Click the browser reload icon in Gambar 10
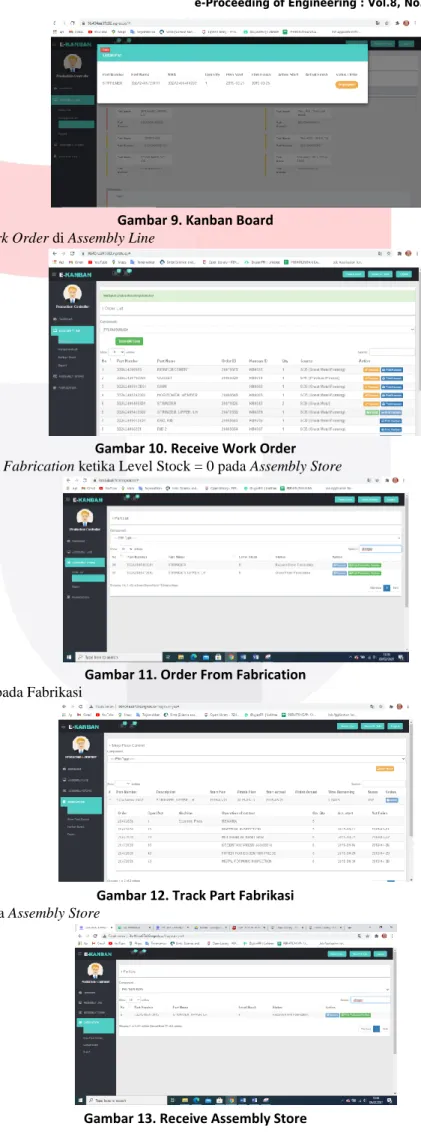This screenshot has width=421, height=1141. [73, 253]
